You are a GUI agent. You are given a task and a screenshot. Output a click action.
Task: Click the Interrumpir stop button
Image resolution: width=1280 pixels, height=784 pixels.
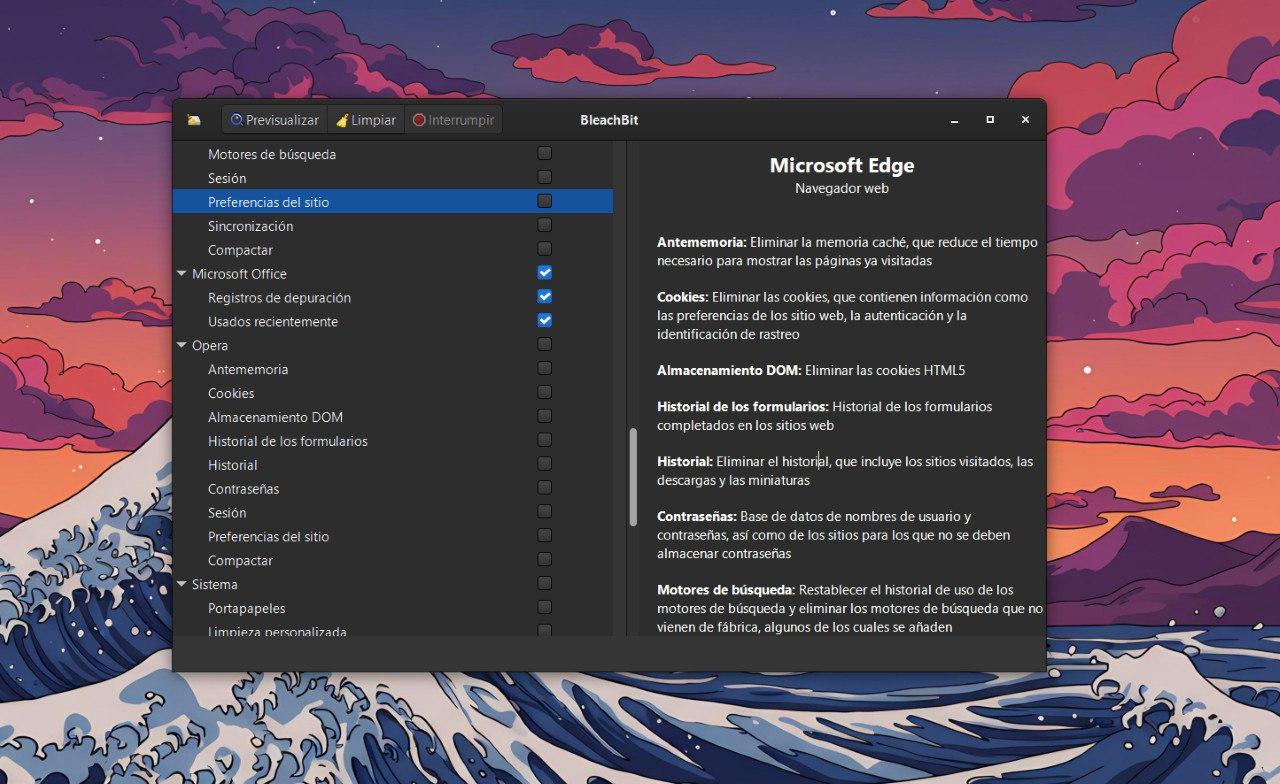(x=454, y=120)
